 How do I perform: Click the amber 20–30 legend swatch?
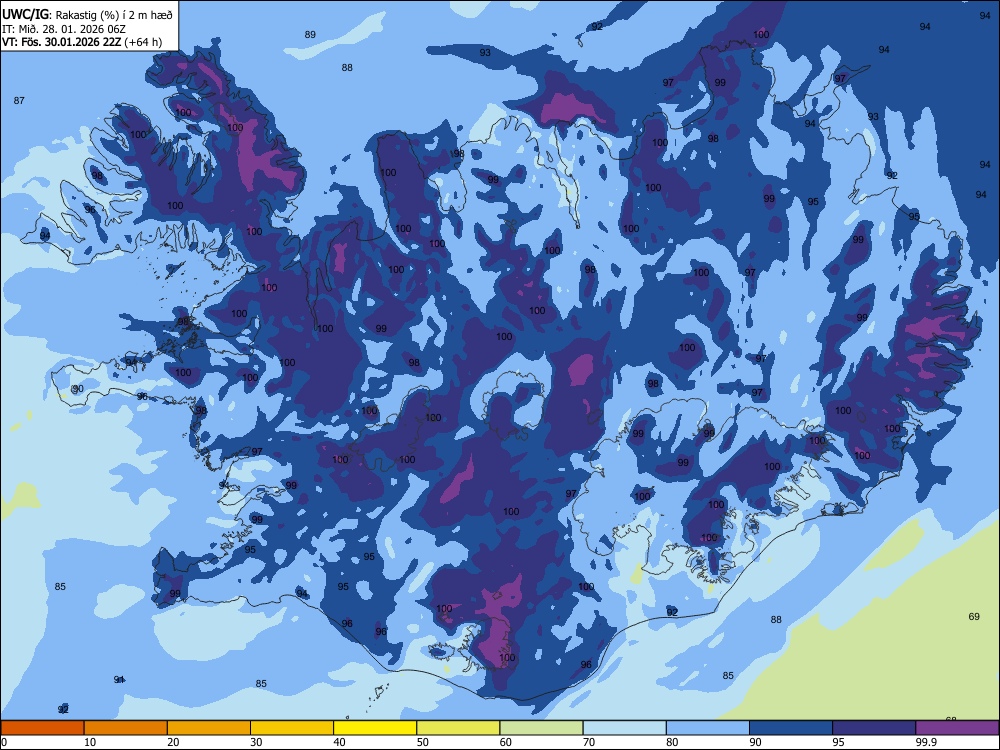tap(209, 728)
